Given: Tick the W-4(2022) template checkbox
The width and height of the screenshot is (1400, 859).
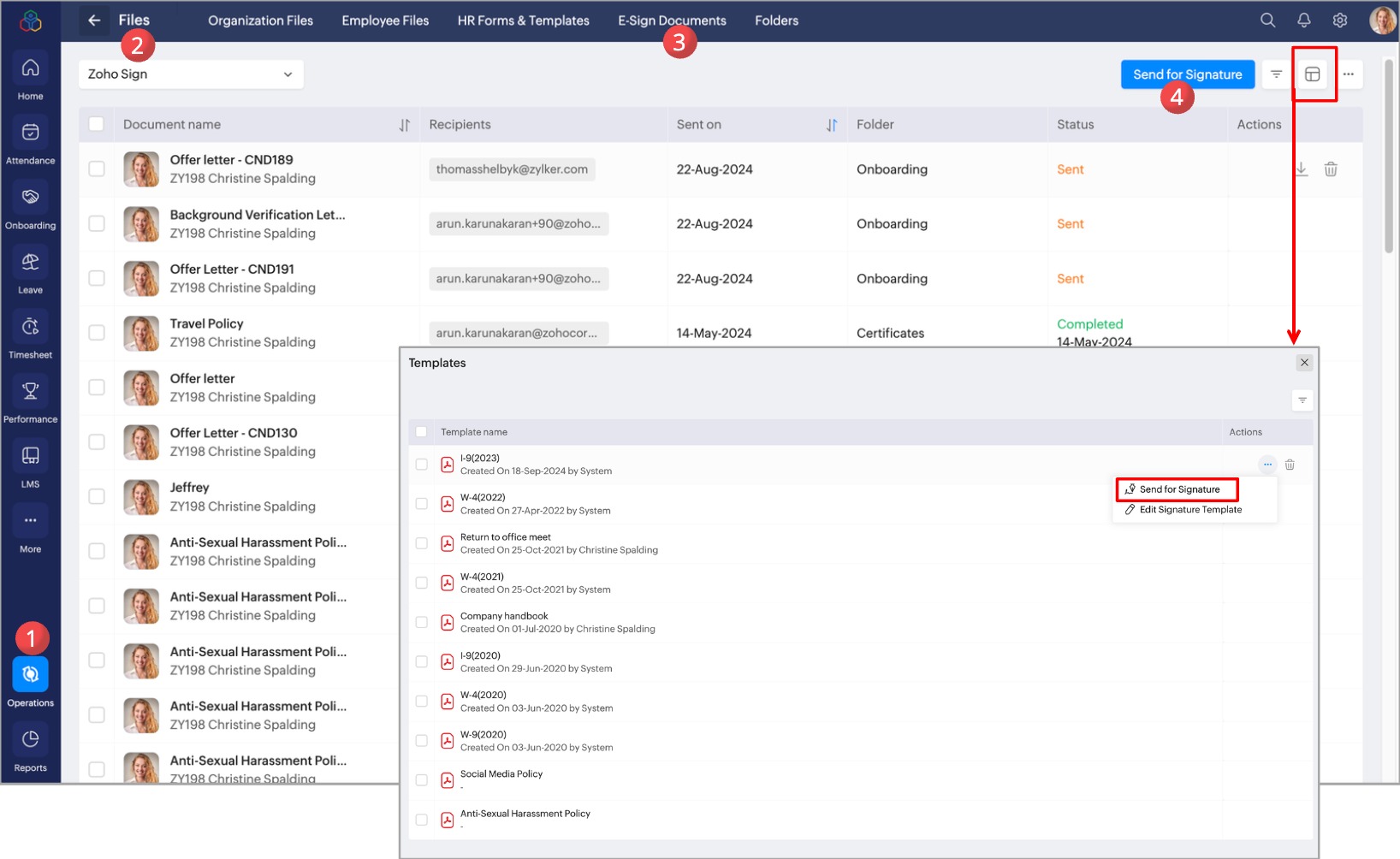Looking at the screenshot, I should [421, 504].
